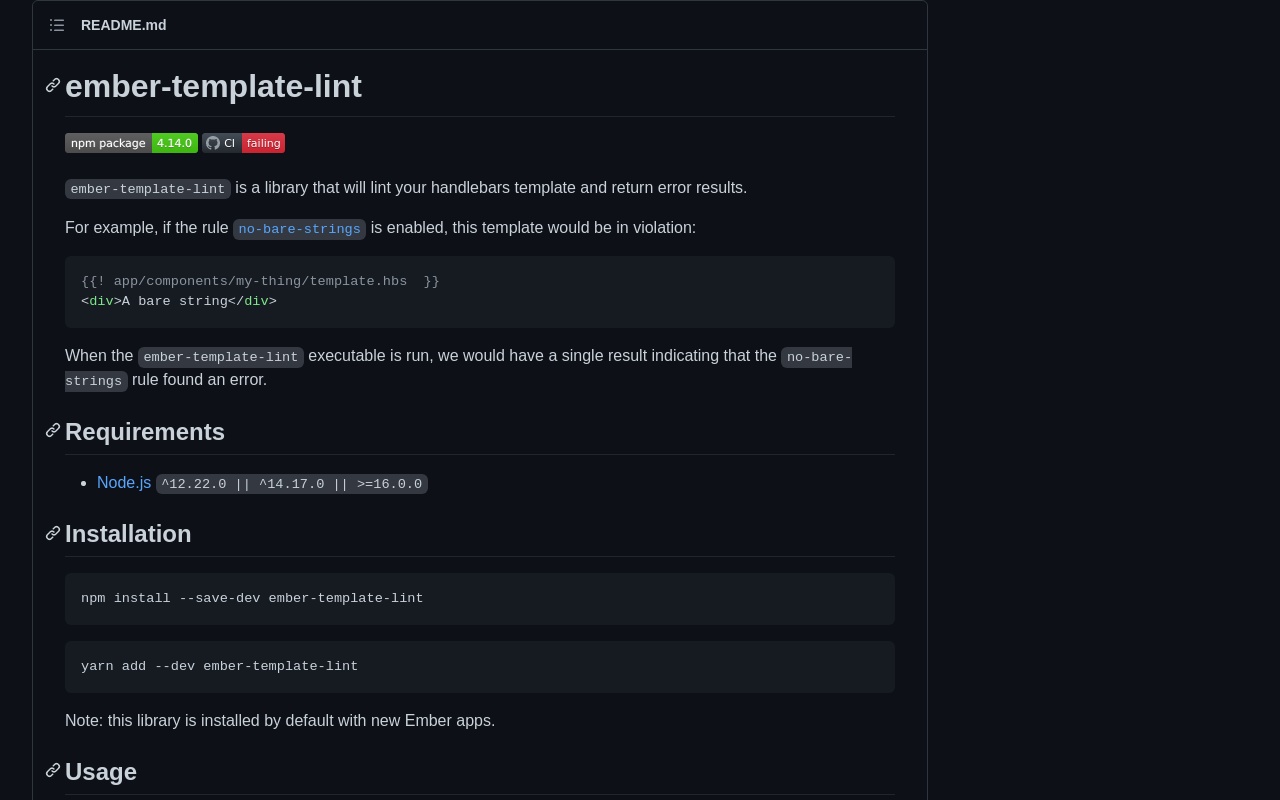The width and height of the screenshot is (1280, 800).
Task: Click inline ember-template-lint code in first paragraph
Action: pyautogui.click(x=148, y=189)
